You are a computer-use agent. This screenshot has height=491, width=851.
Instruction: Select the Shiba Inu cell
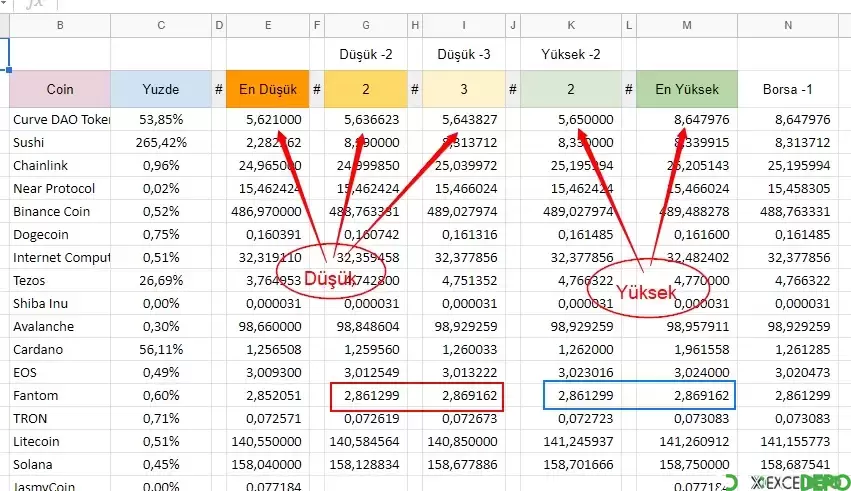pyautogui.click(x=60, y=303)
